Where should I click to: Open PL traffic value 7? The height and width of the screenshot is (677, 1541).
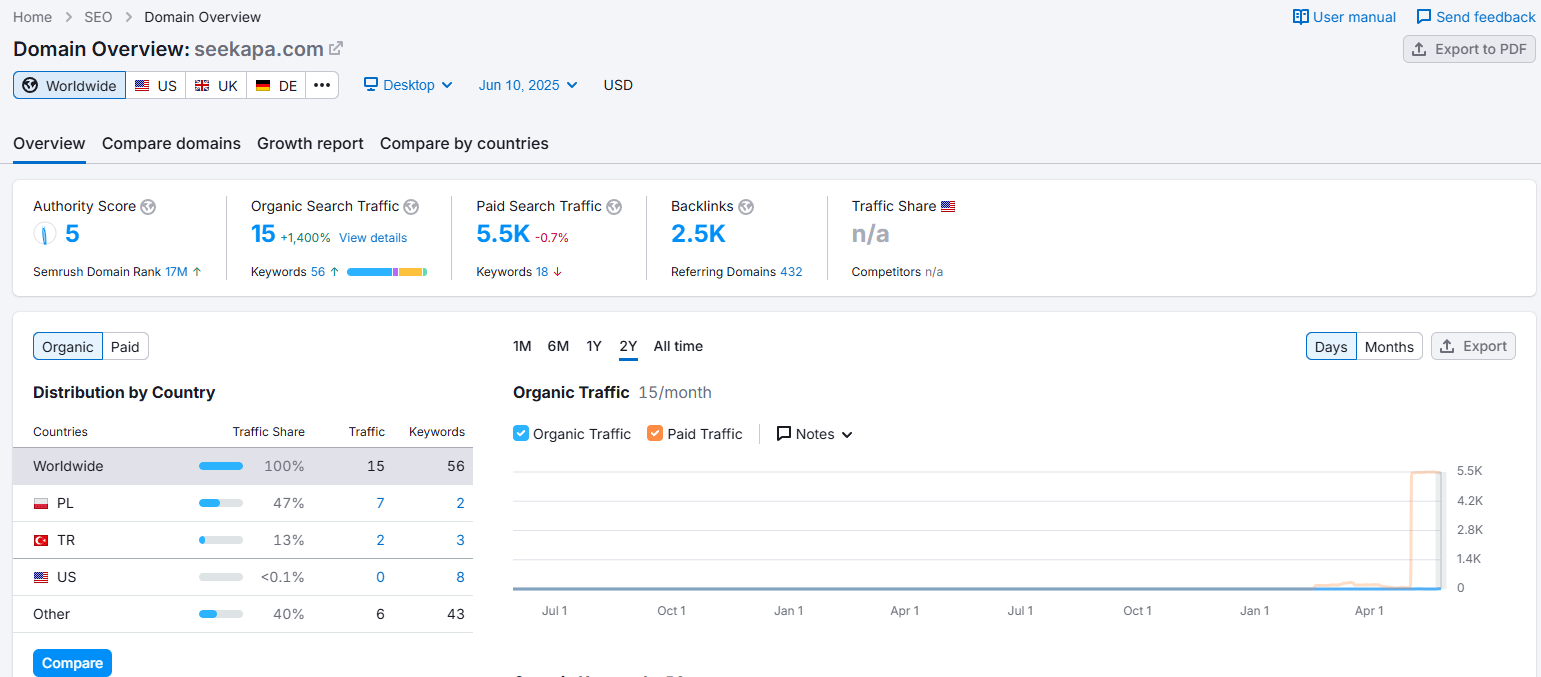(380, 503)
